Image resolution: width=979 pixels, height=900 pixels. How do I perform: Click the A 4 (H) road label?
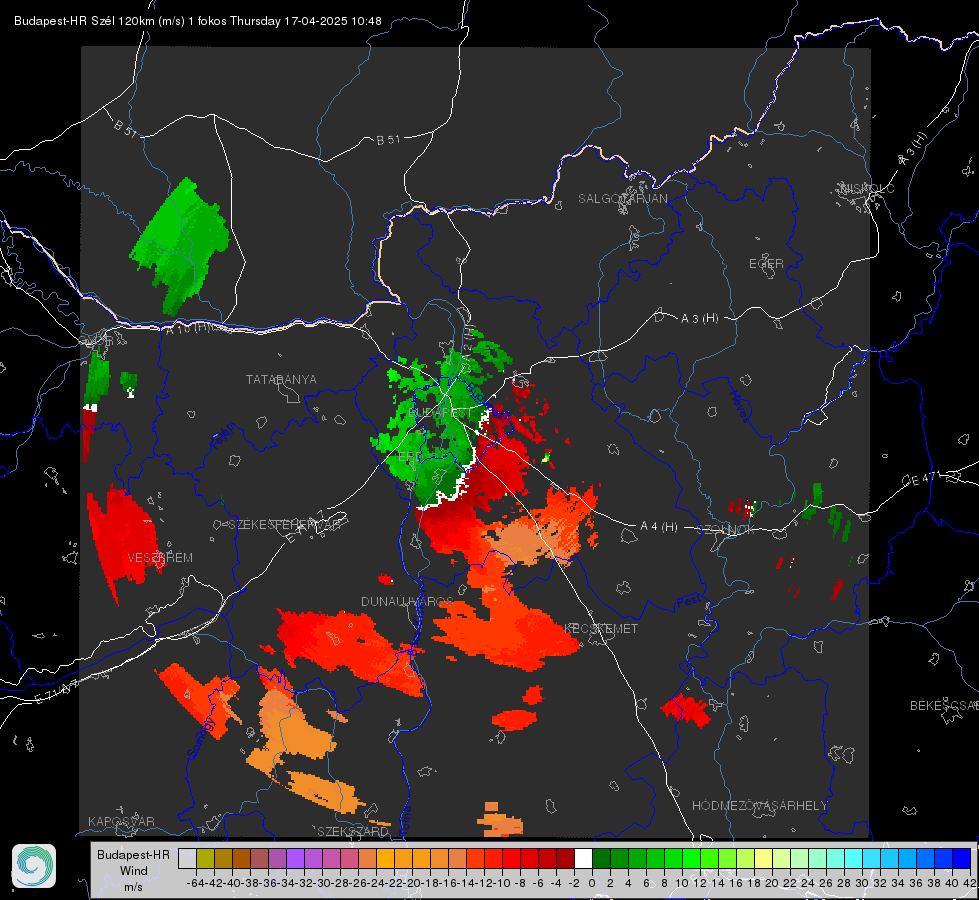click(x=659, y=527)
